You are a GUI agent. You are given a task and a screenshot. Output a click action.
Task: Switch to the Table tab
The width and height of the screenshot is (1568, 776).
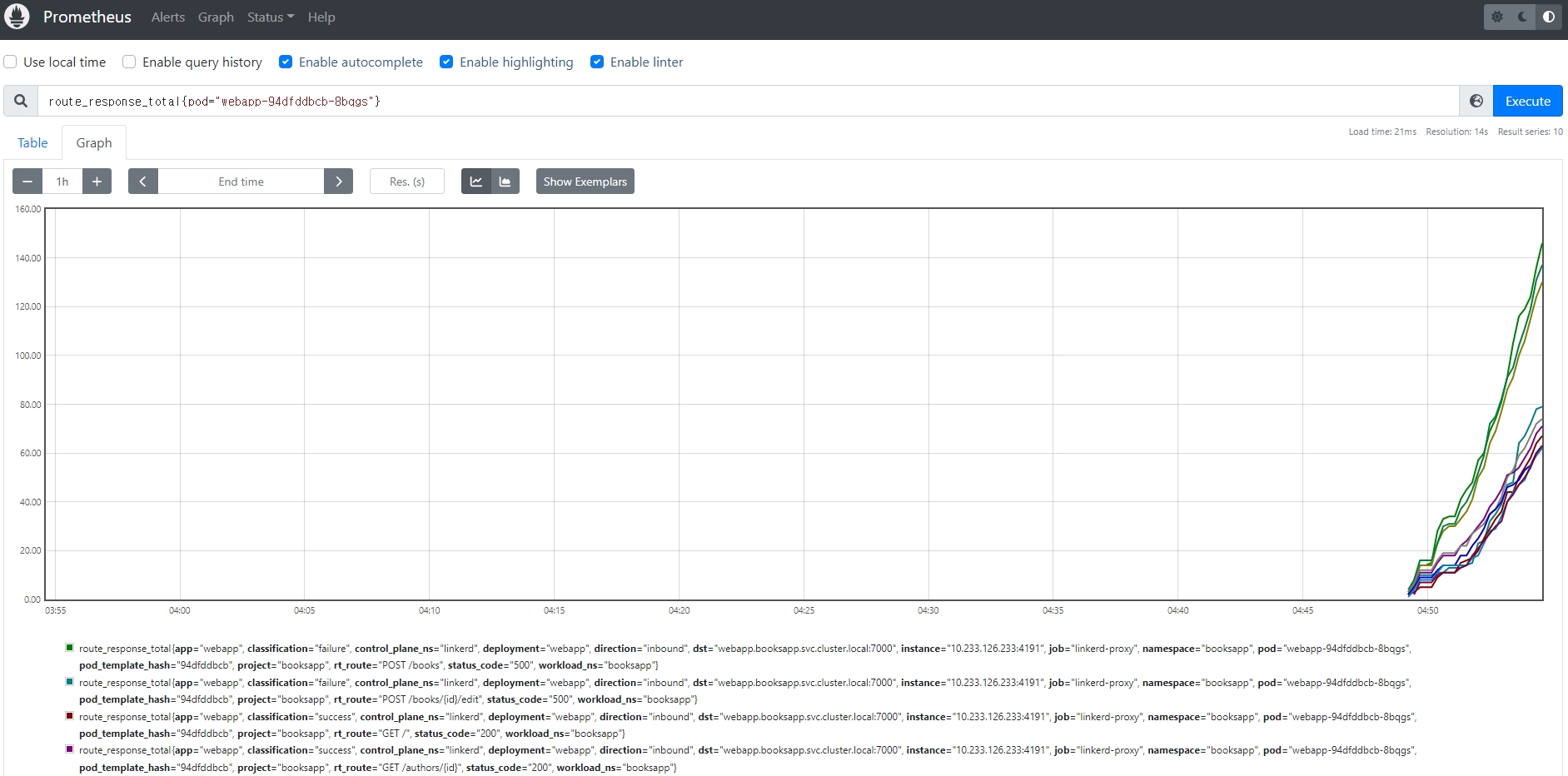pos(32,142)
